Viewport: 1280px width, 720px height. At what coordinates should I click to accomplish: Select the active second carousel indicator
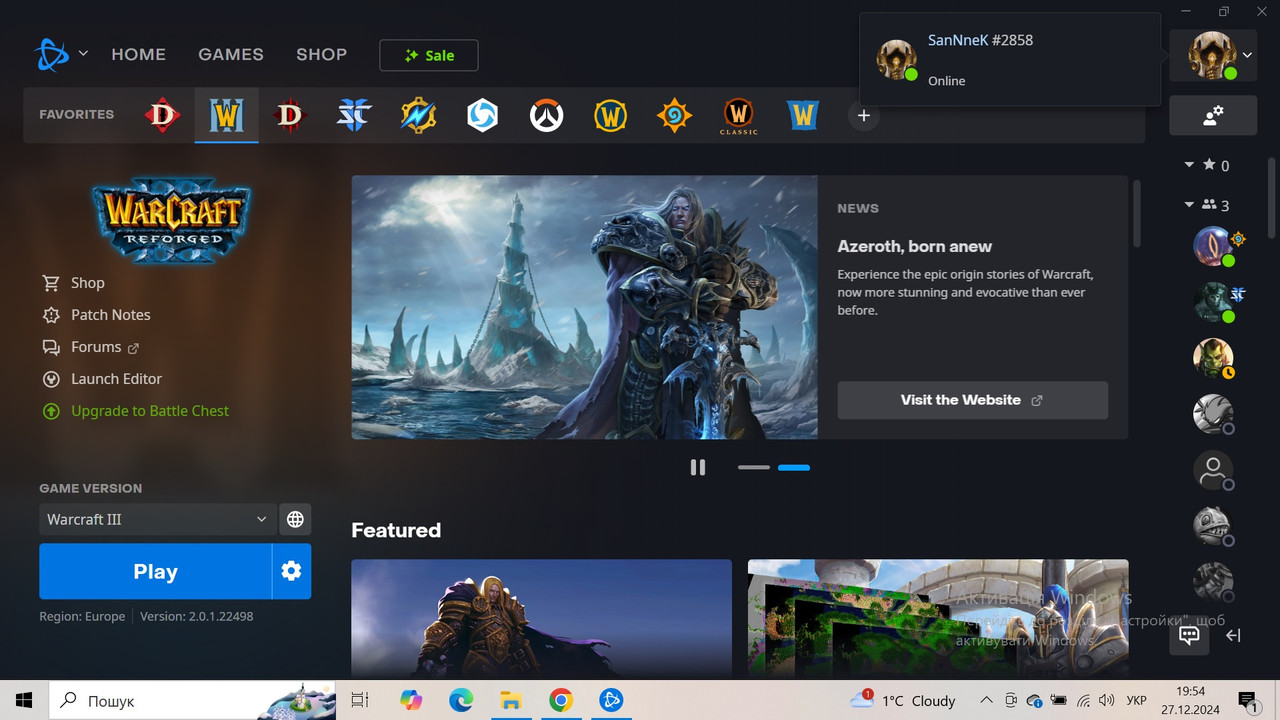(x=794, y=467)
